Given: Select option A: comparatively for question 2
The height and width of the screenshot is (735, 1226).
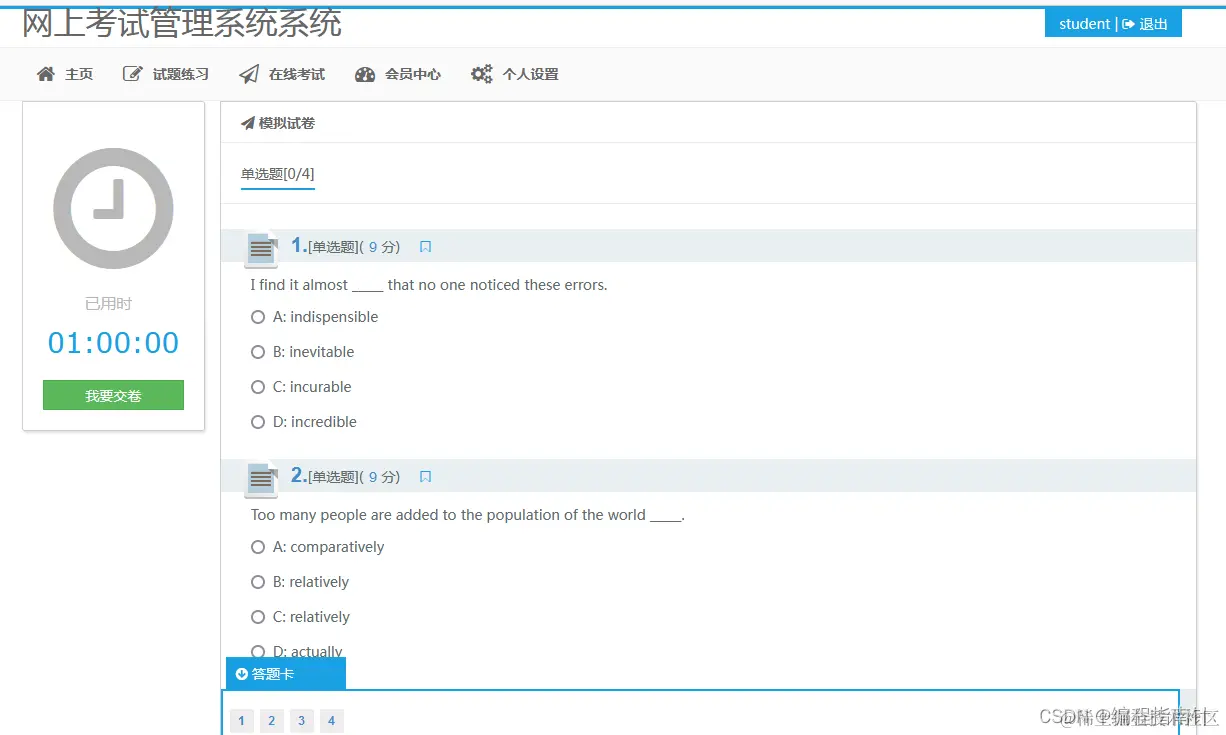Looking at the screenshot, I should pos(258,547).
